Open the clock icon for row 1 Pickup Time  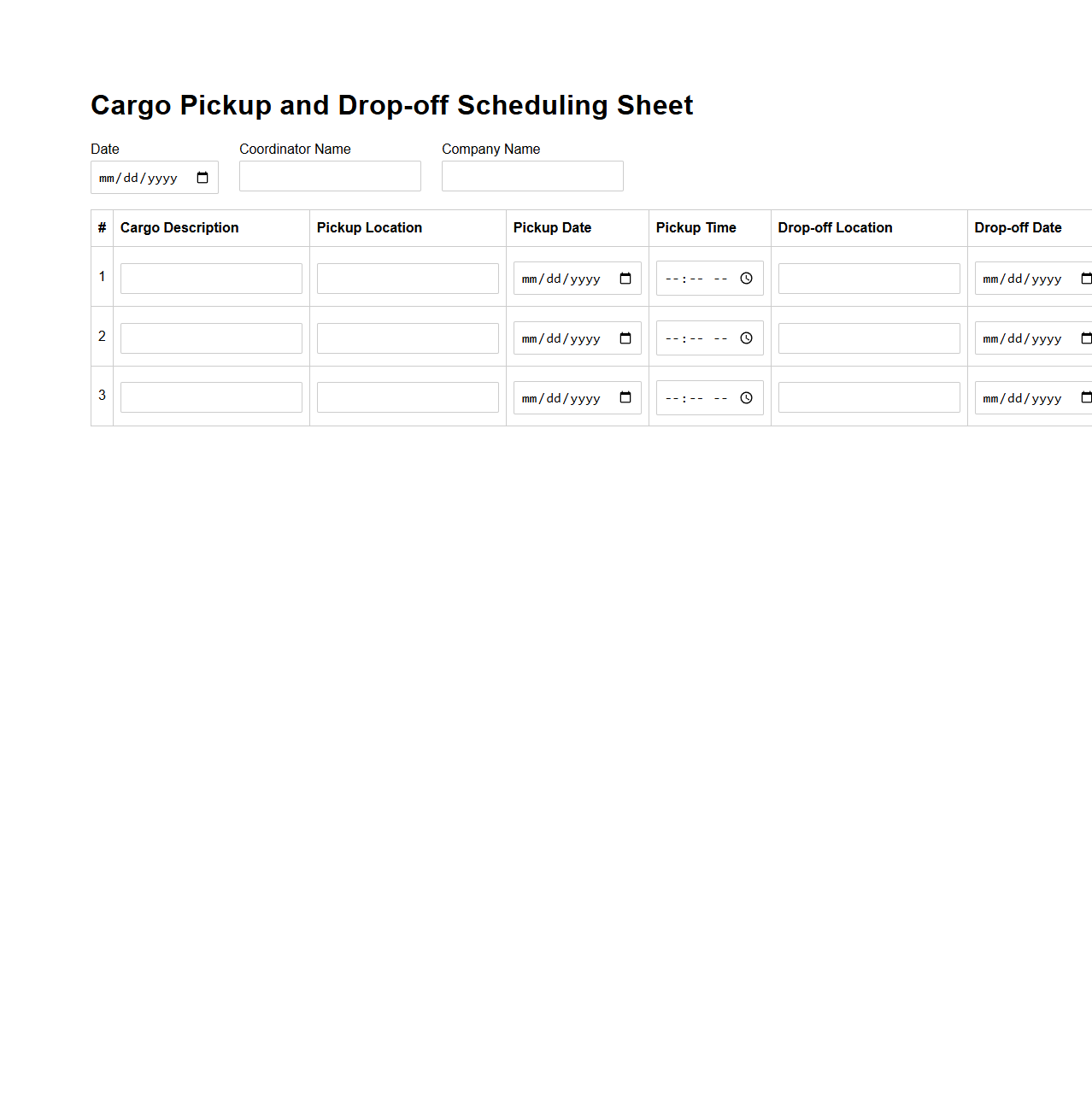tap(744, 278)
